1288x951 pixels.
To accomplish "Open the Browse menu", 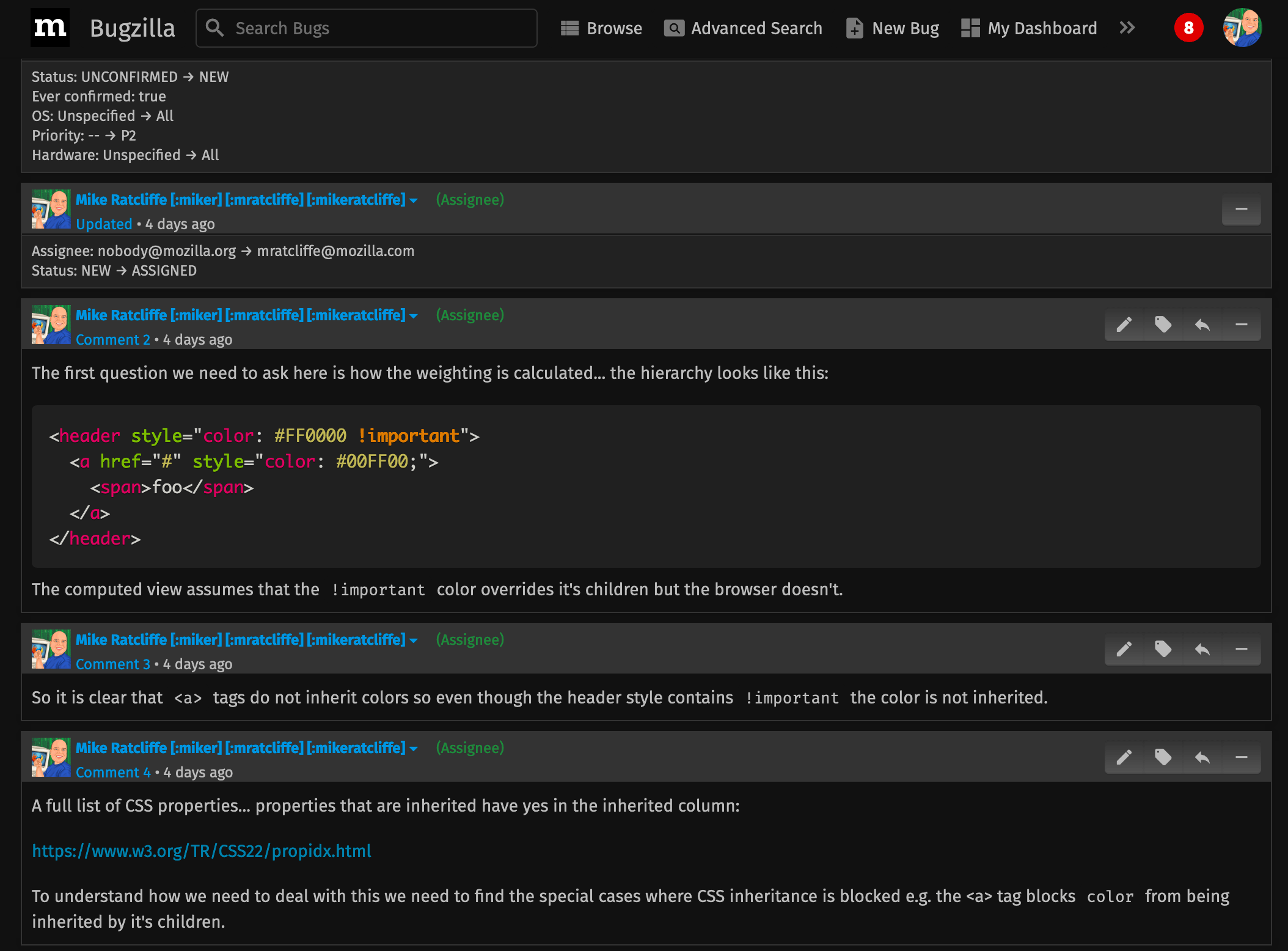I will pyautogui.click(x=602, y=28).
